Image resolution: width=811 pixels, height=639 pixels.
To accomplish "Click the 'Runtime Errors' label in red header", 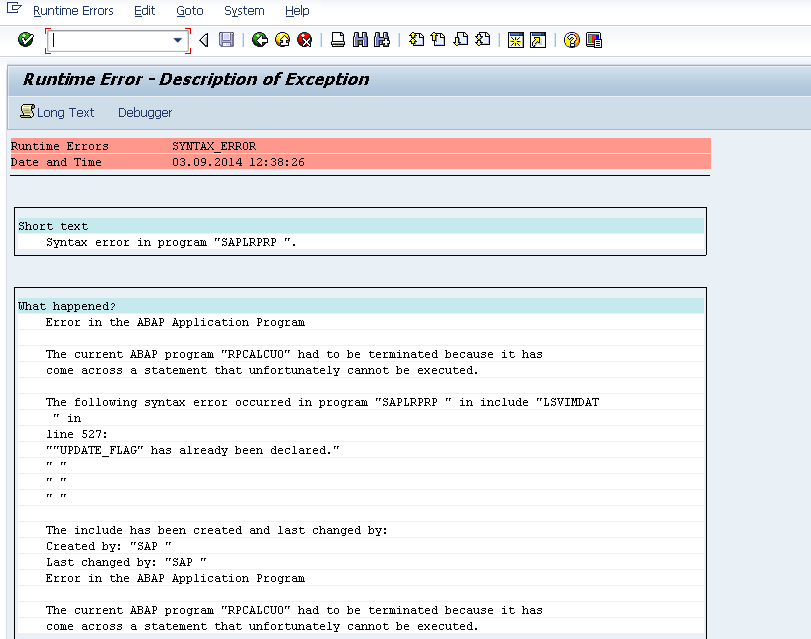I will pyautogui.click(x=59, y=146).
